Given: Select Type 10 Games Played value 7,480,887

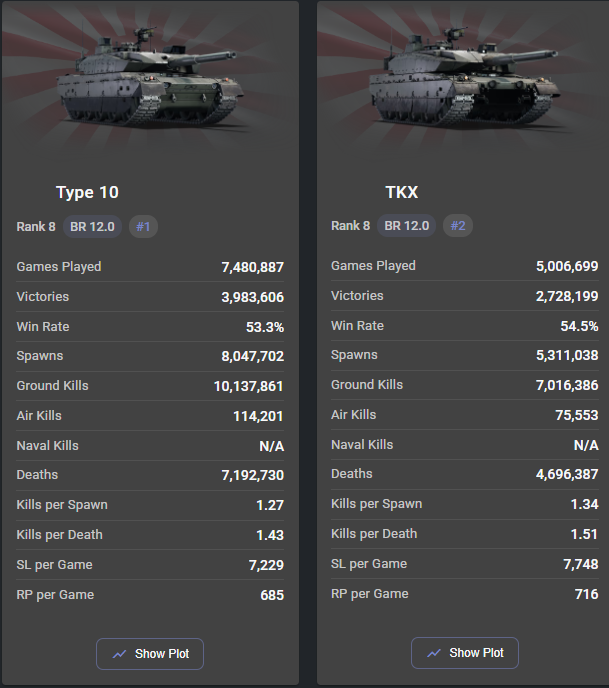Looking at the screenshot, I should [252, 267].
